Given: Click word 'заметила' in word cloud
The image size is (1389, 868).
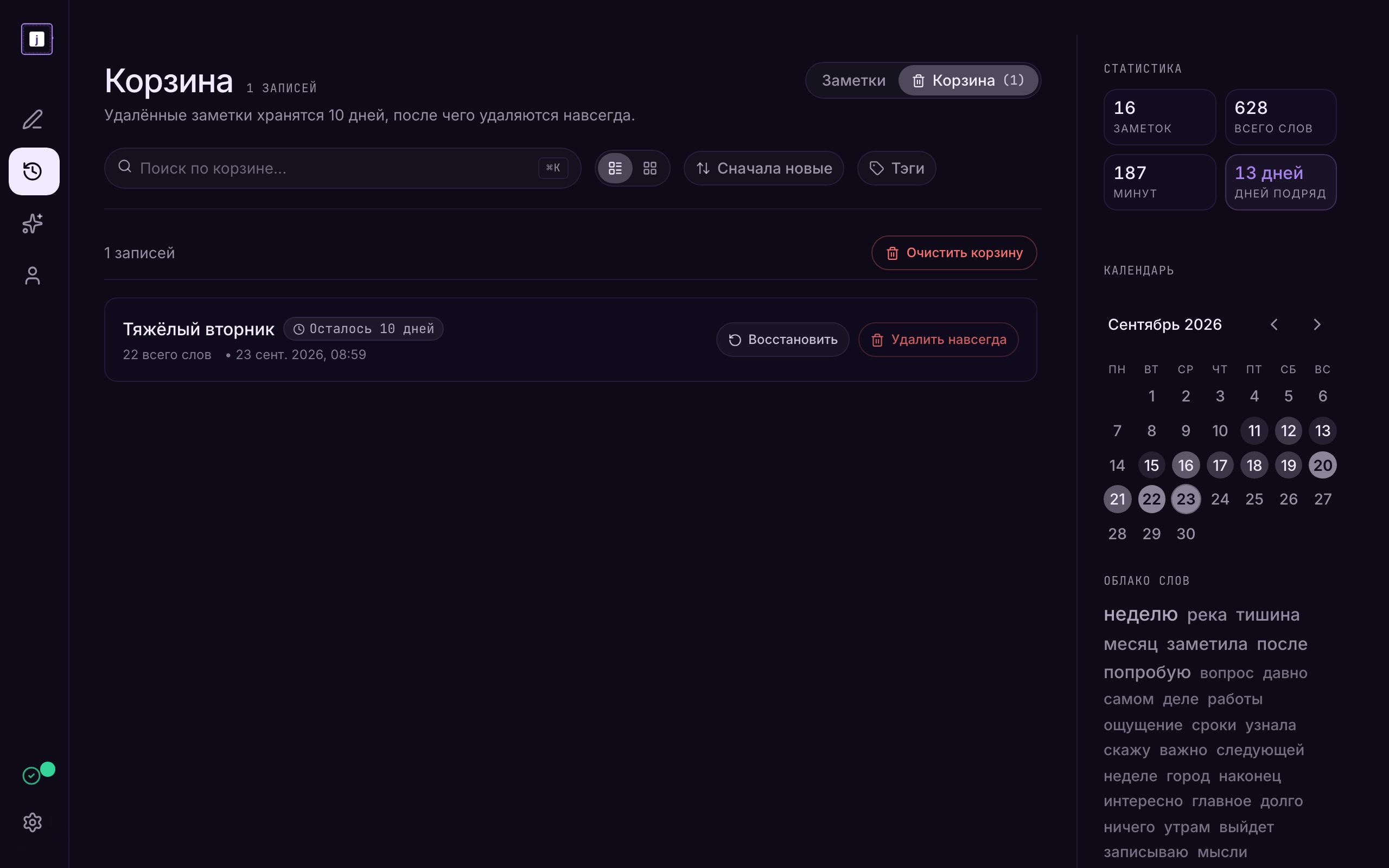Looking at the screenshot, I should (1207, 643).
